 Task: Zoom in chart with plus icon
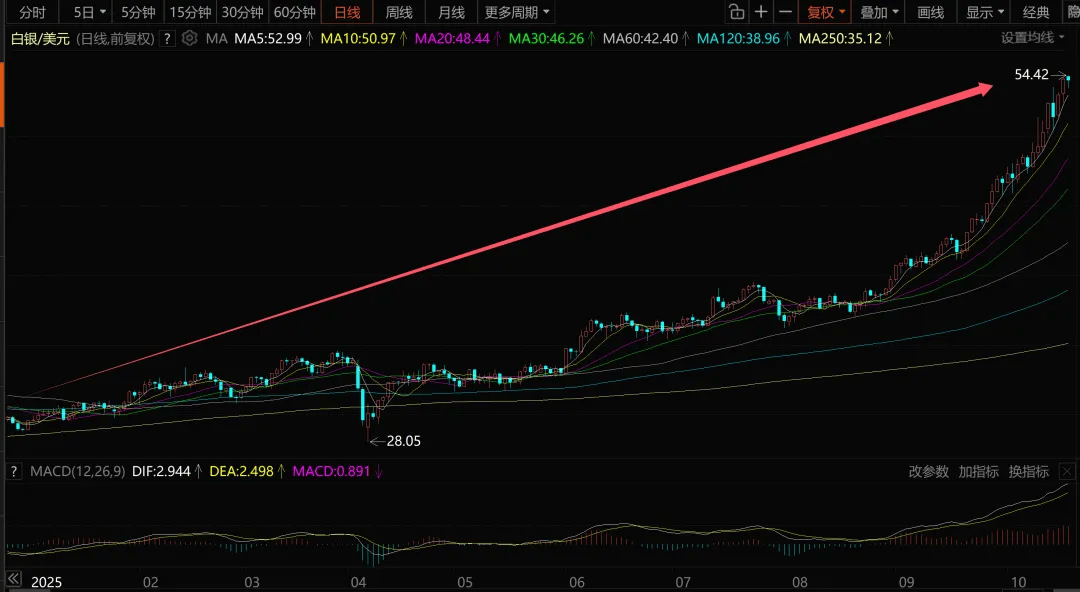(760, 12)
